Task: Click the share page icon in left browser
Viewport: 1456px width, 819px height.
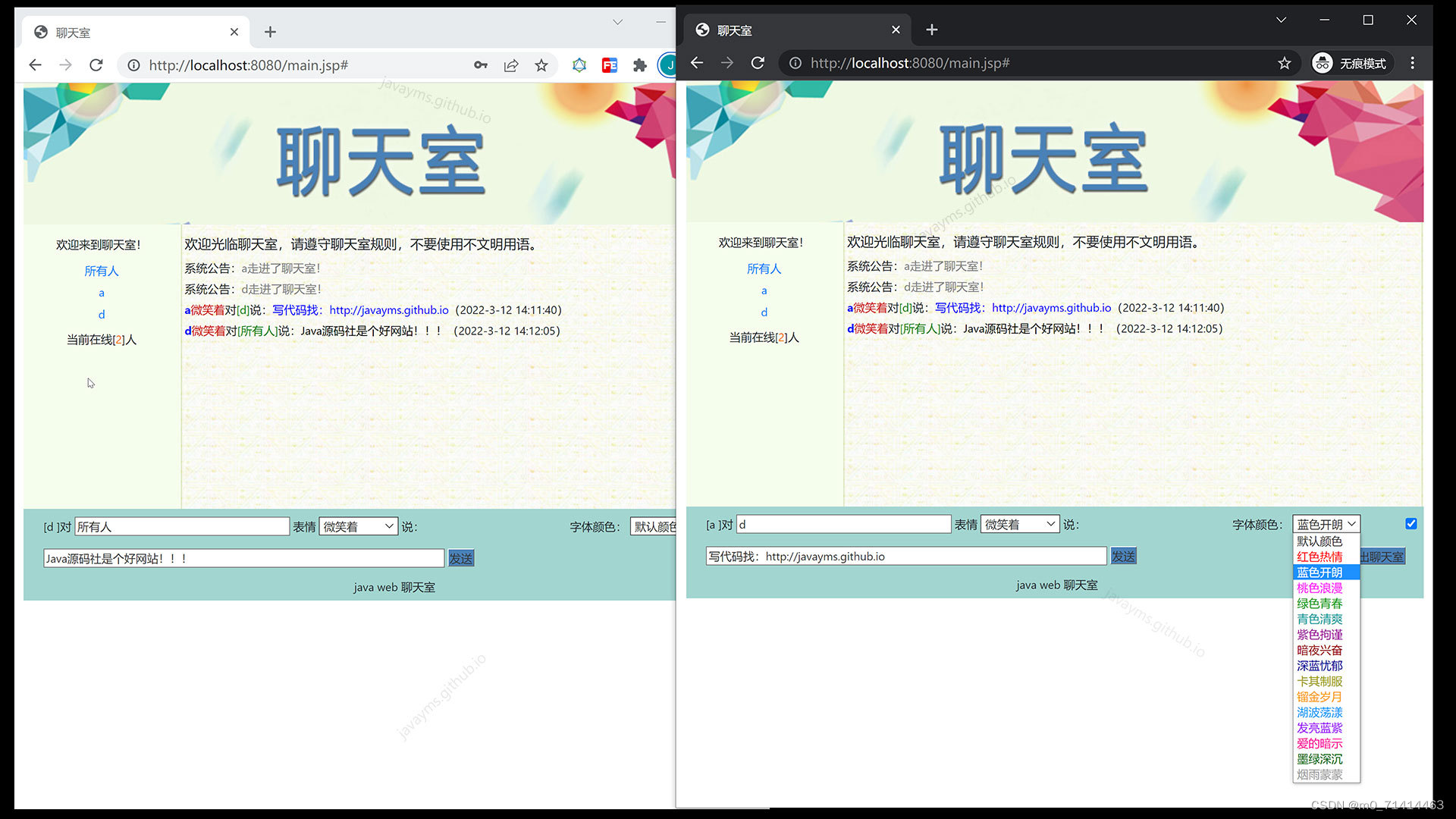Action: [511, 65]
